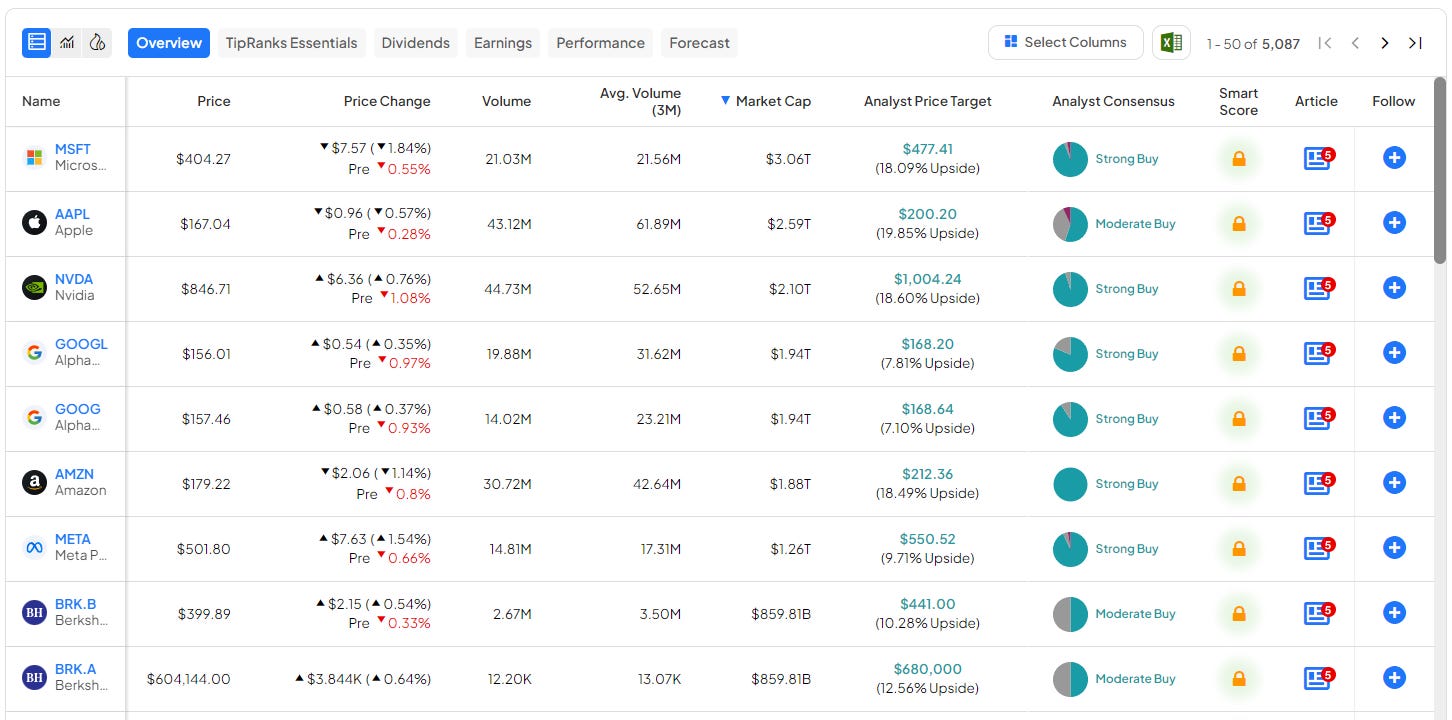The width and height of the screenshot is (1452, 720).
Task: Open the TipRanks Essentials tab
Action: coord(291,43)
